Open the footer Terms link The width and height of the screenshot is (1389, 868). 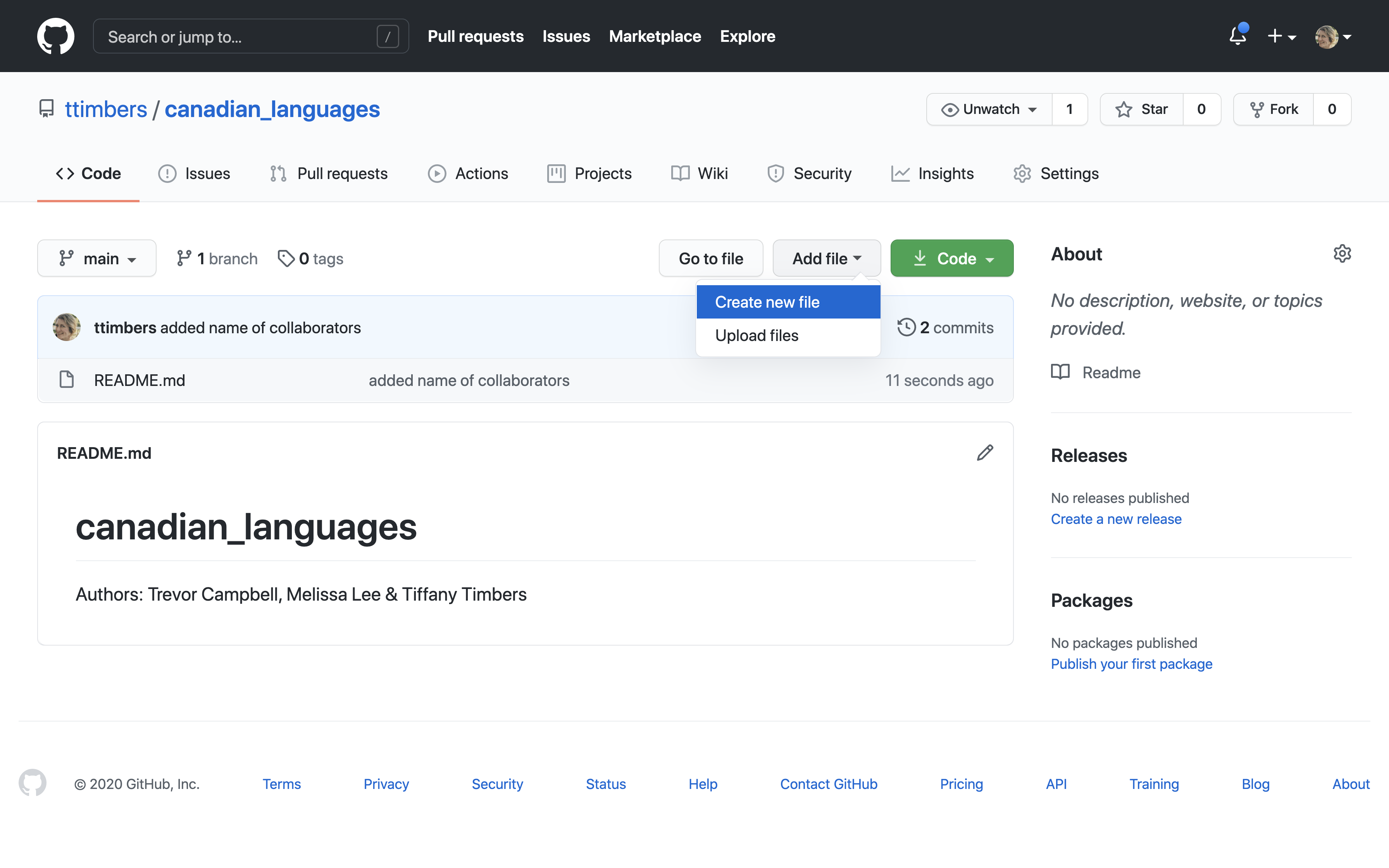(x=281, y=784)
